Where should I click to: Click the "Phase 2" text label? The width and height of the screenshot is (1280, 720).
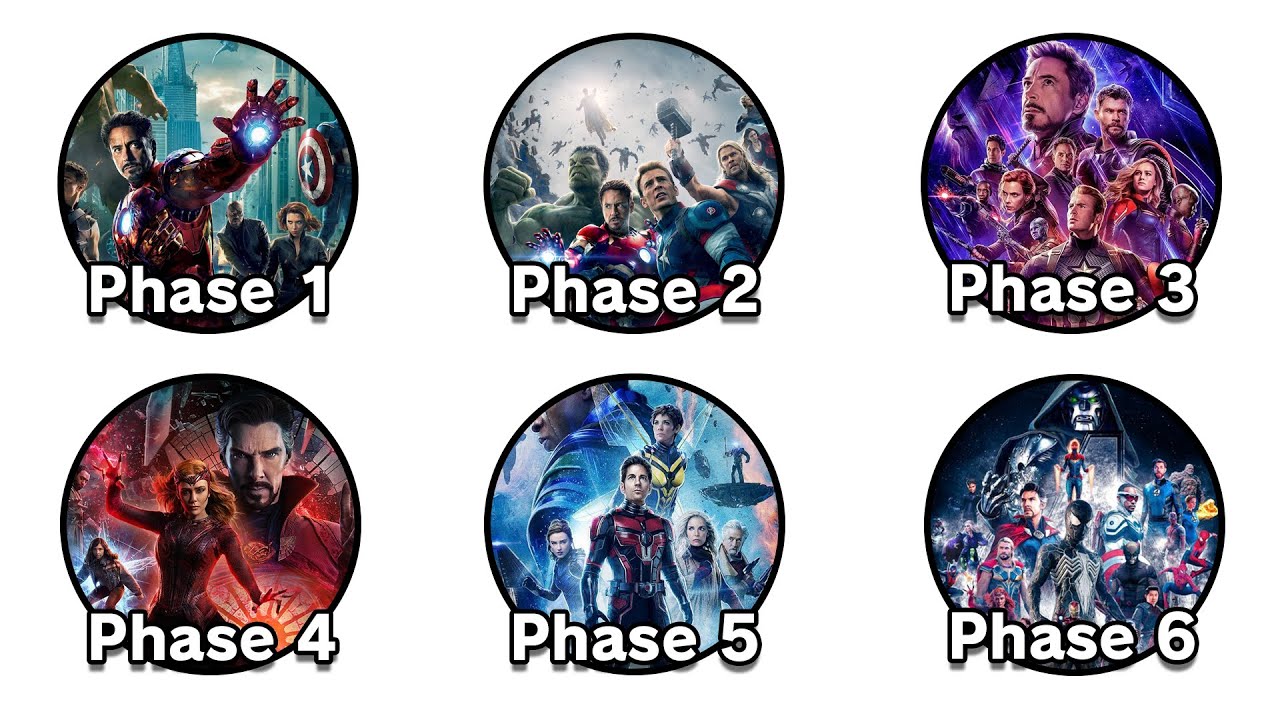635,290
